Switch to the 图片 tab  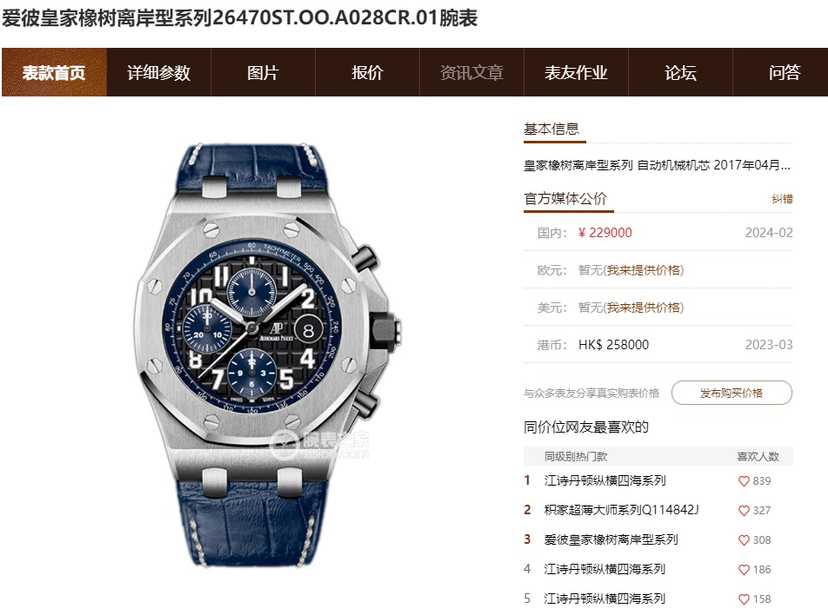point(262,72)
